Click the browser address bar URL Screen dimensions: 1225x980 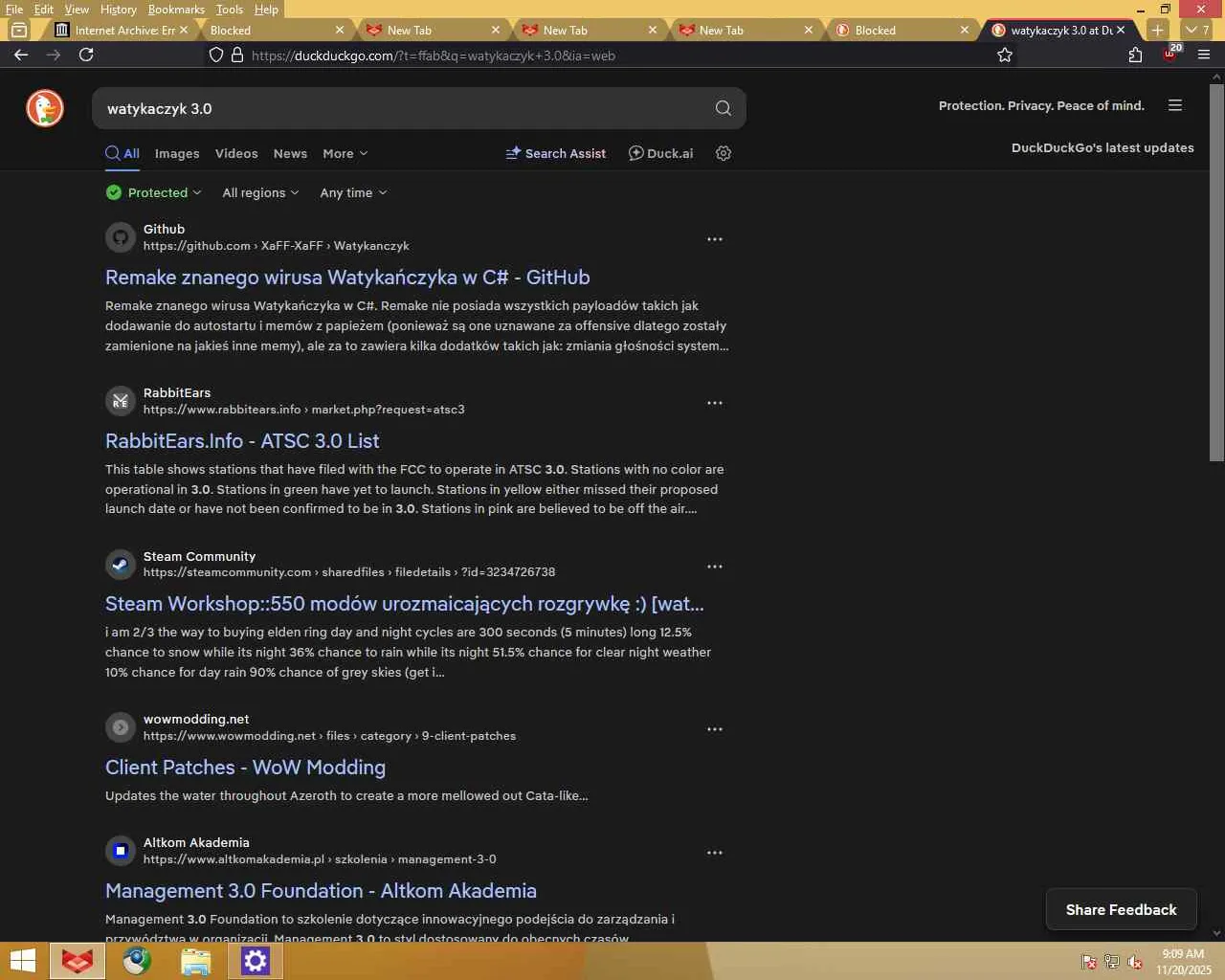433,56
